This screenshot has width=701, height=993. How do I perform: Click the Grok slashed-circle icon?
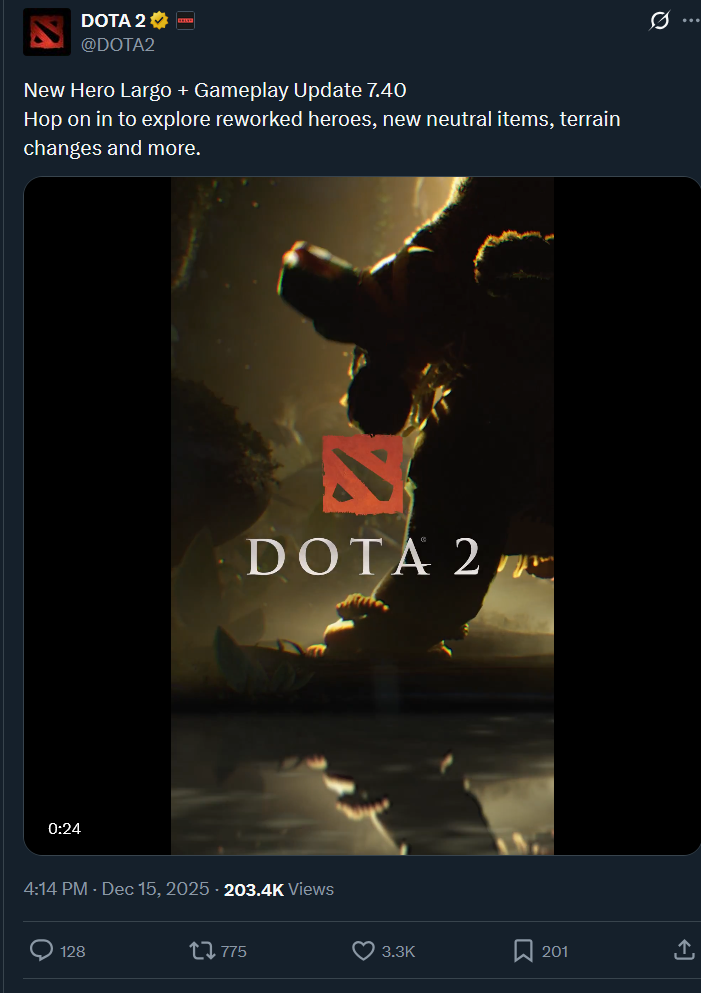click(659, 21)
